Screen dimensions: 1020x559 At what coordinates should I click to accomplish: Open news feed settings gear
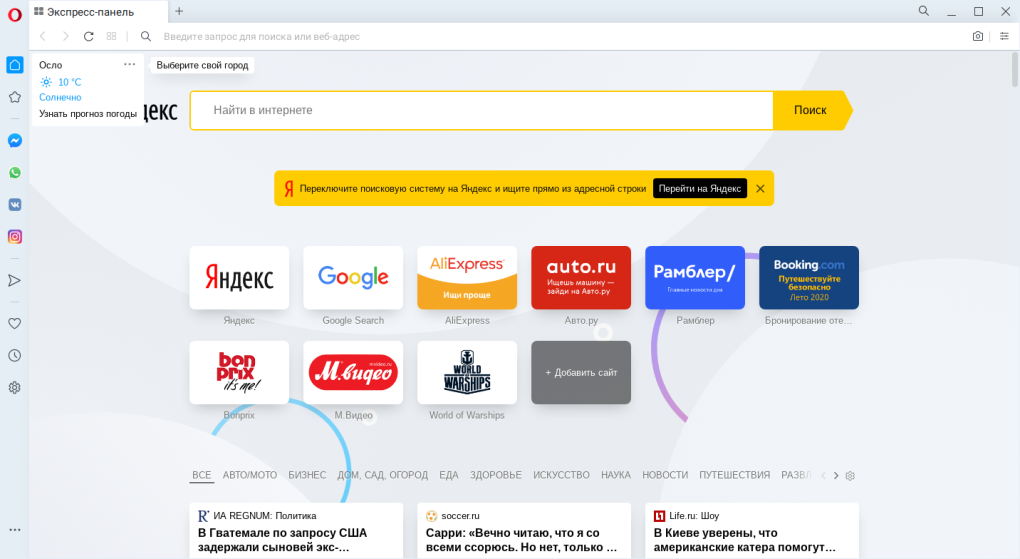pyautogui.click(x=850, y=476)
